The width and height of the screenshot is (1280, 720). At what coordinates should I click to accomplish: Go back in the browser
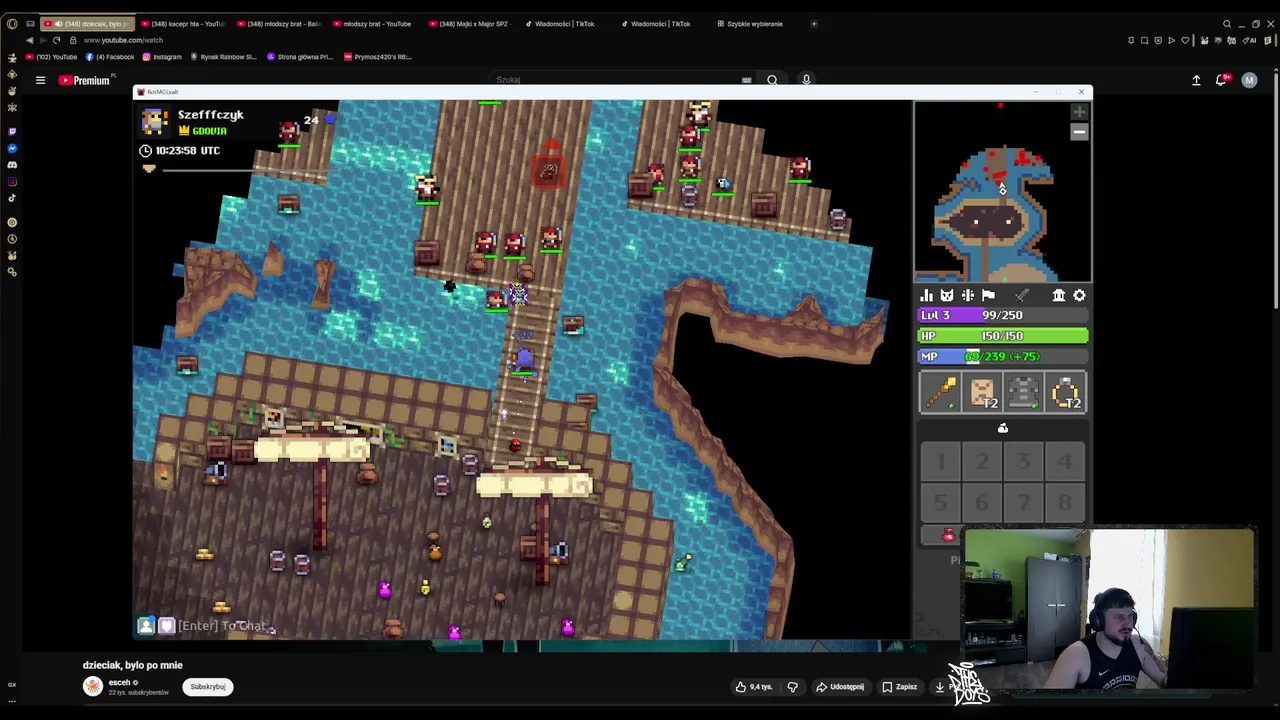[29, 40]
